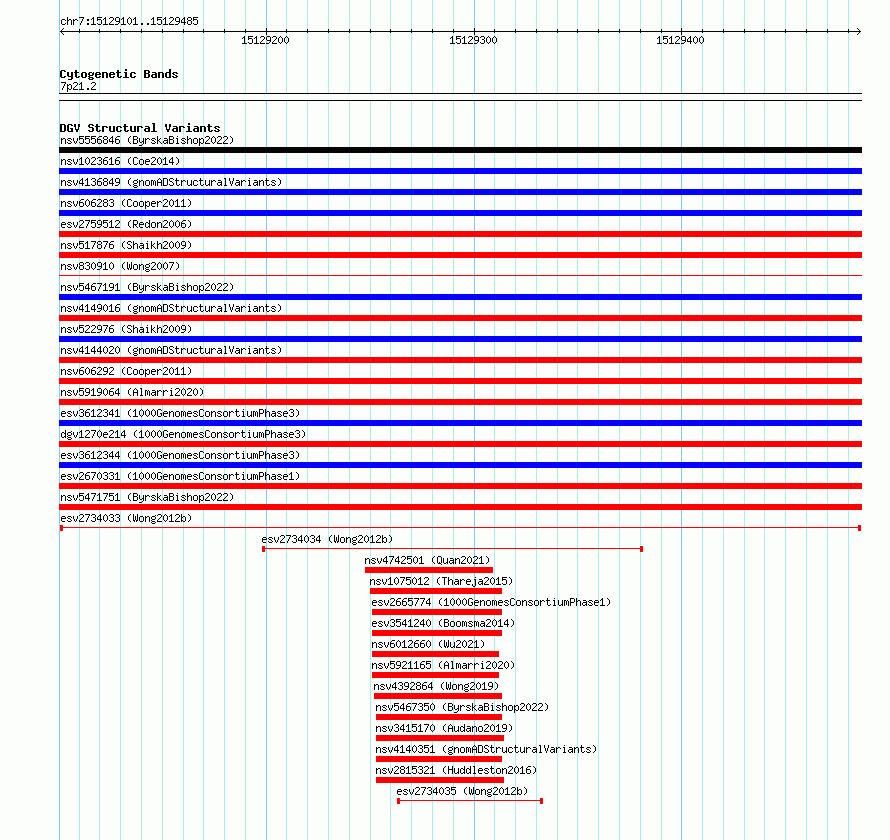
Task: Click the thin red span under esv2734034
Action: click(452, 549)
